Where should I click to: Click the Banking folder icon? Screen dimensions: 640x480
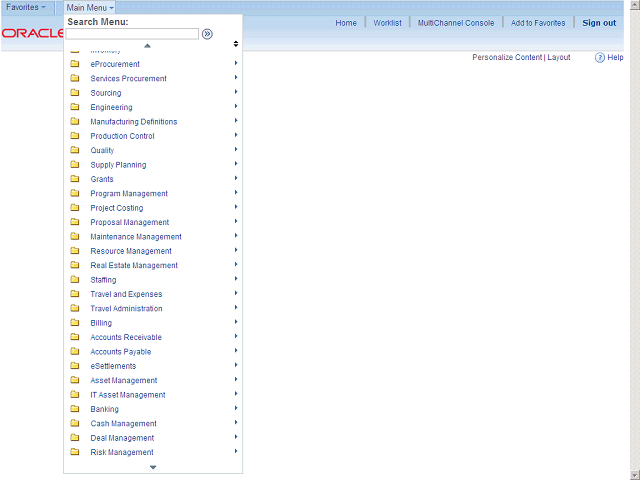[75, 409]
